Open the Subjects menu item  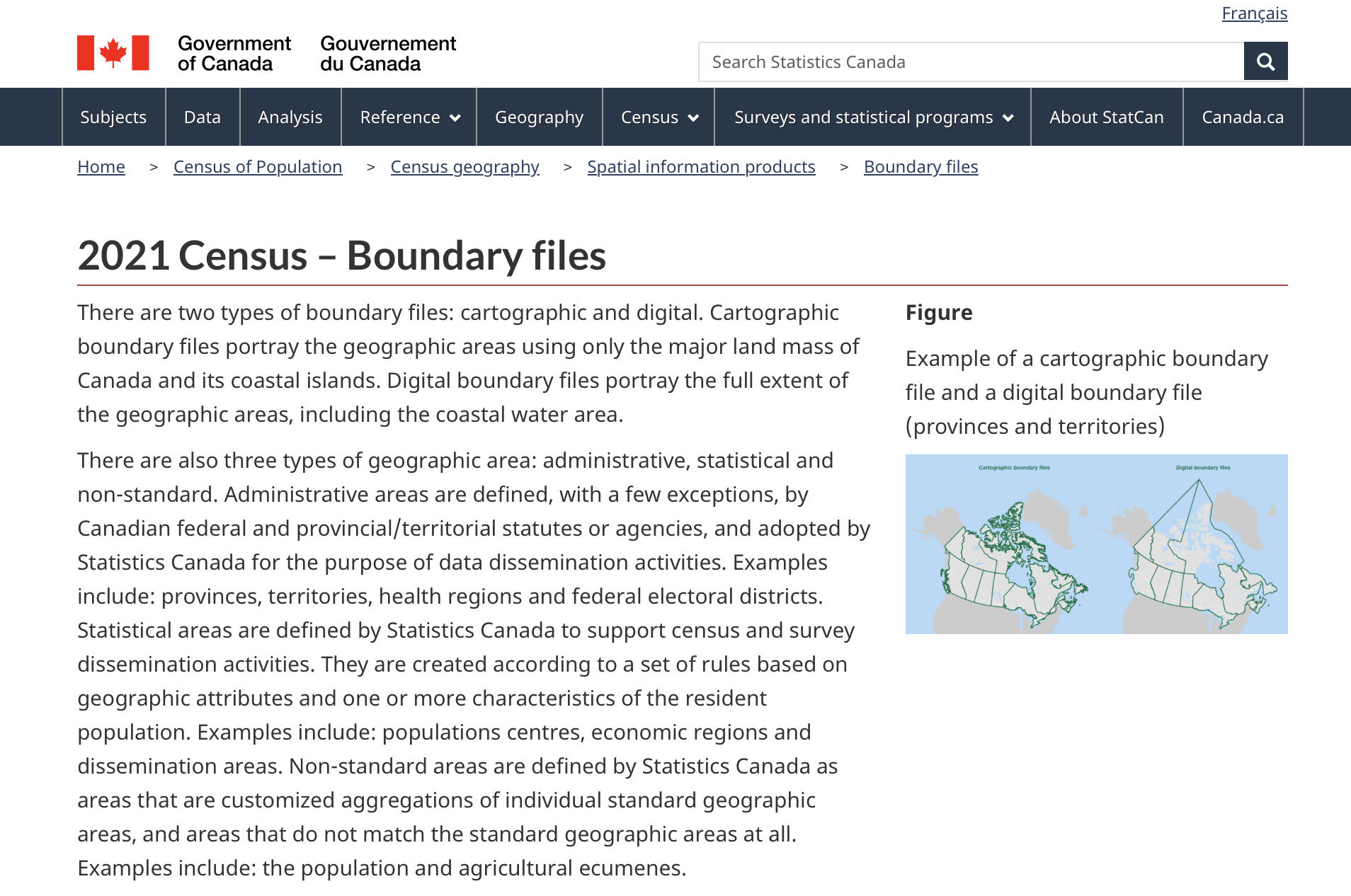tap(113, 117)
